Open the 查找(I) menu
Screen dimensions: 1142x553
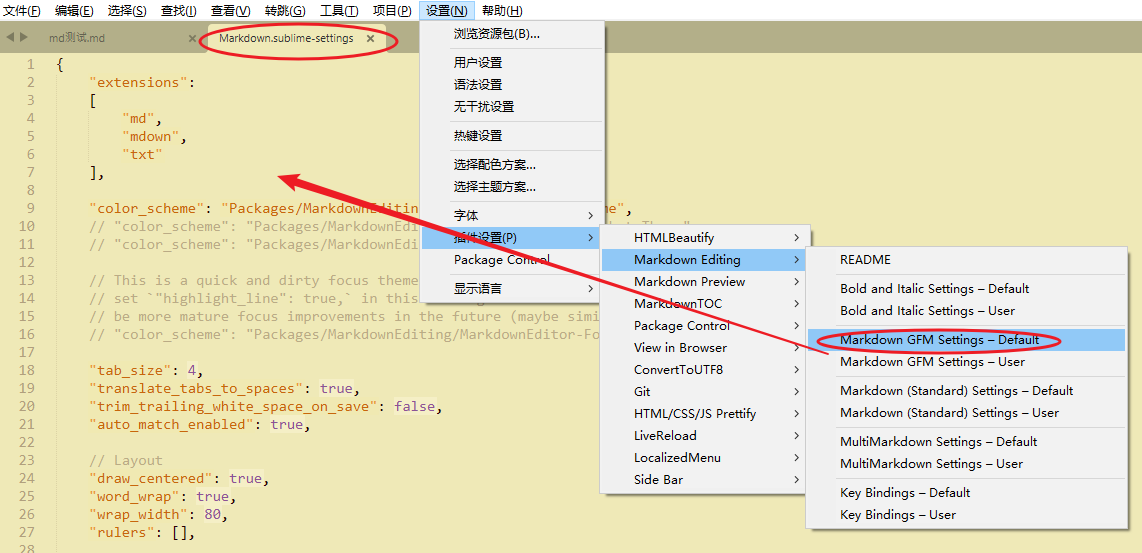178,11
